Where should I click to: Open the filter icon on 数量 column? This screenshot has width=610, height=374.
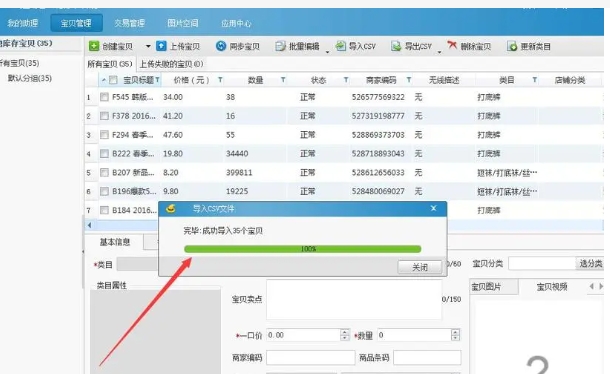[x=283, y=80]
